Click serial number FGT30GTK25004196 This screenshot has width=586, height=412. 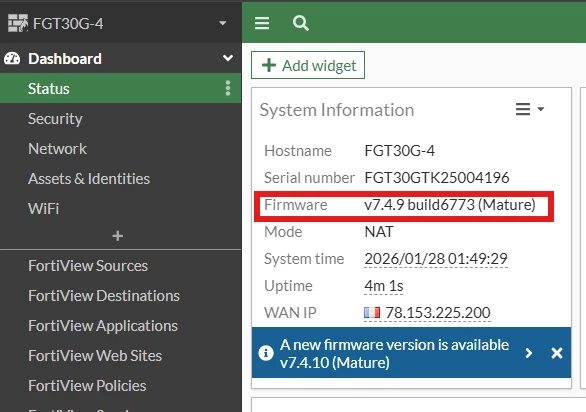(437, 178)
